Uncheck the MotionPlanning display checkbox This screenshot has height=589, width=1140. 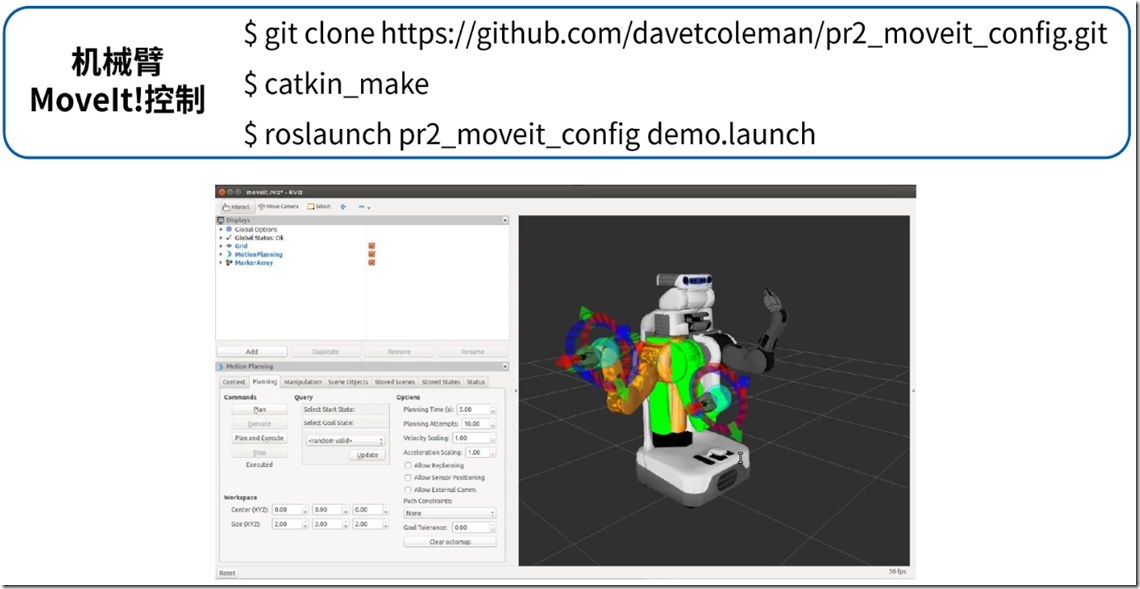coord(372,255)
